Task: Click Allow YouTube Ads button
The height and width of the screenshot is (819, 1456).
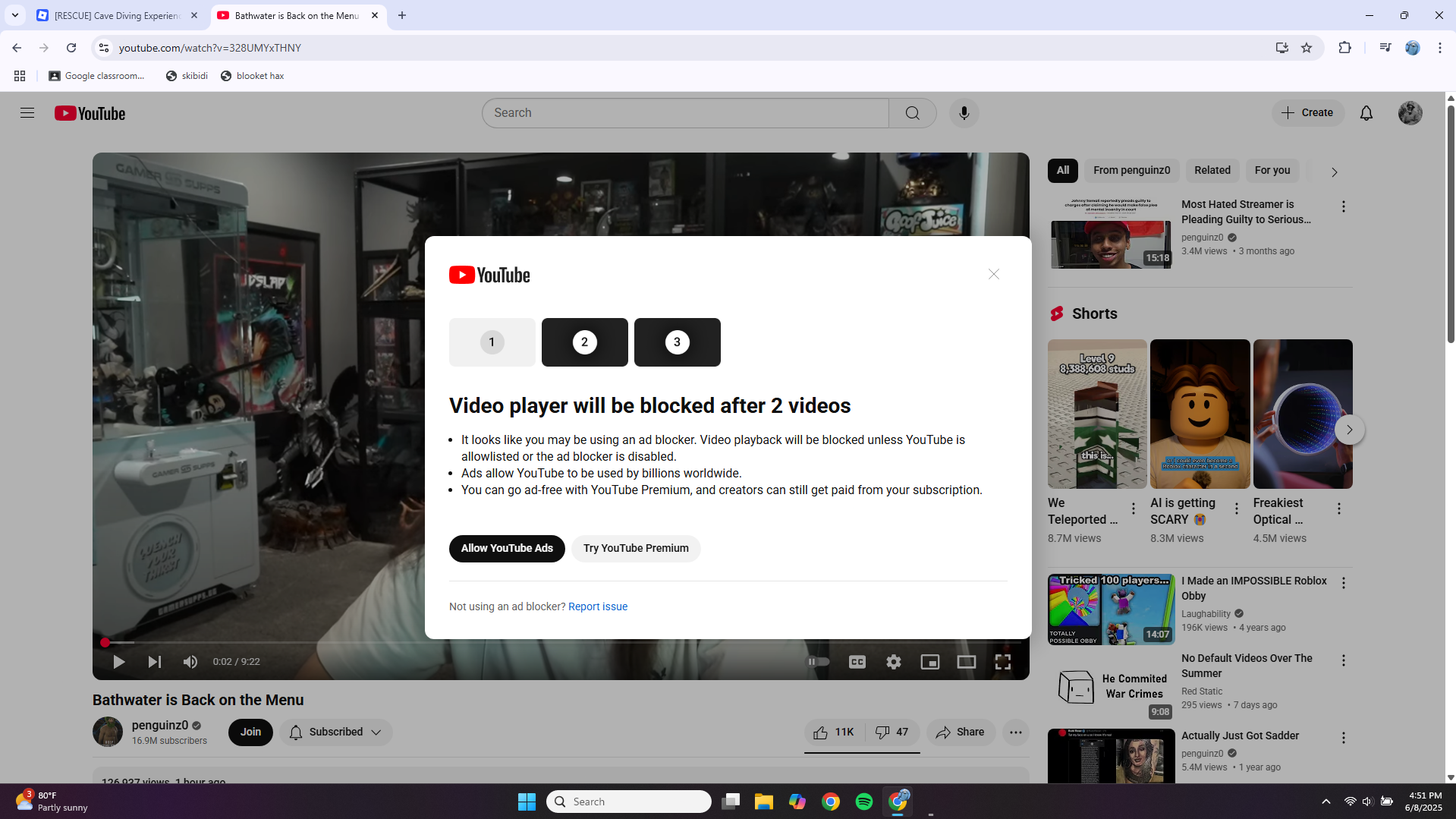Action: click(507, 548)
